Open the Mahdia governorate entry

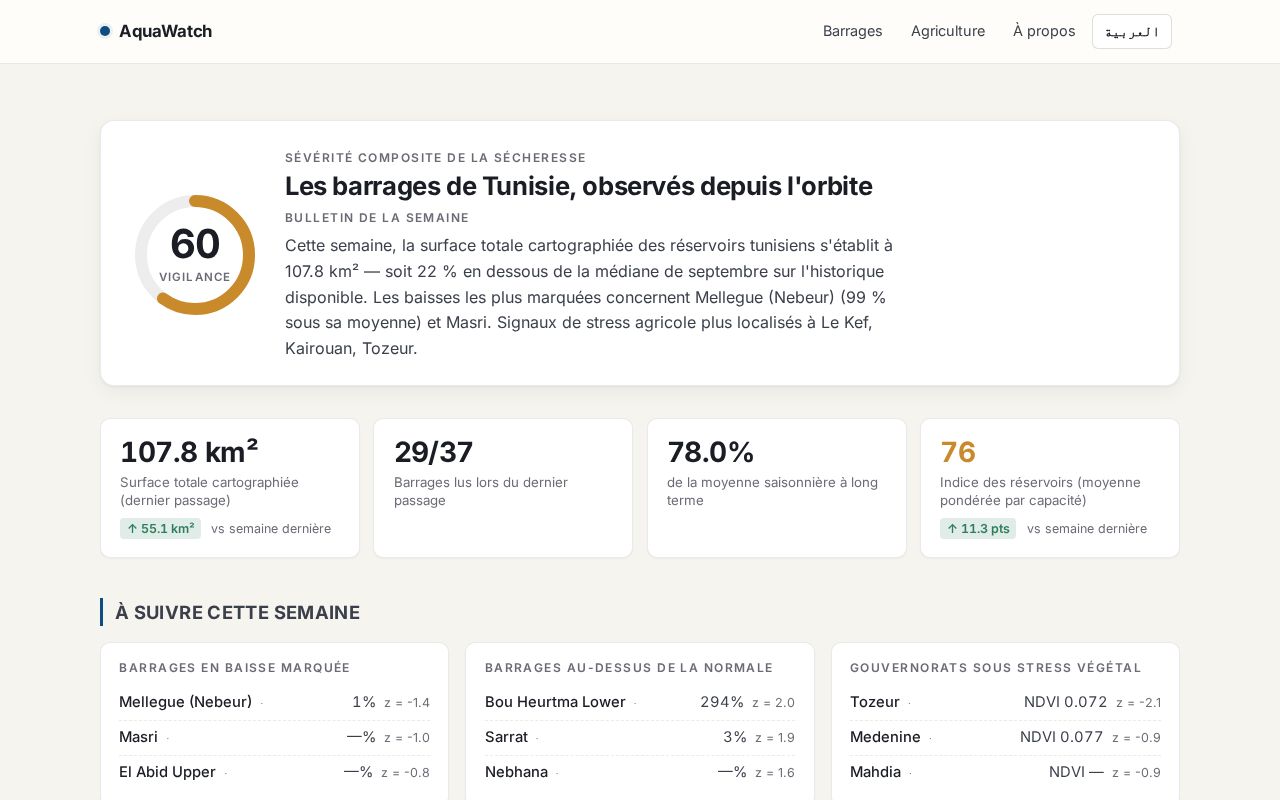(1005, 772)
